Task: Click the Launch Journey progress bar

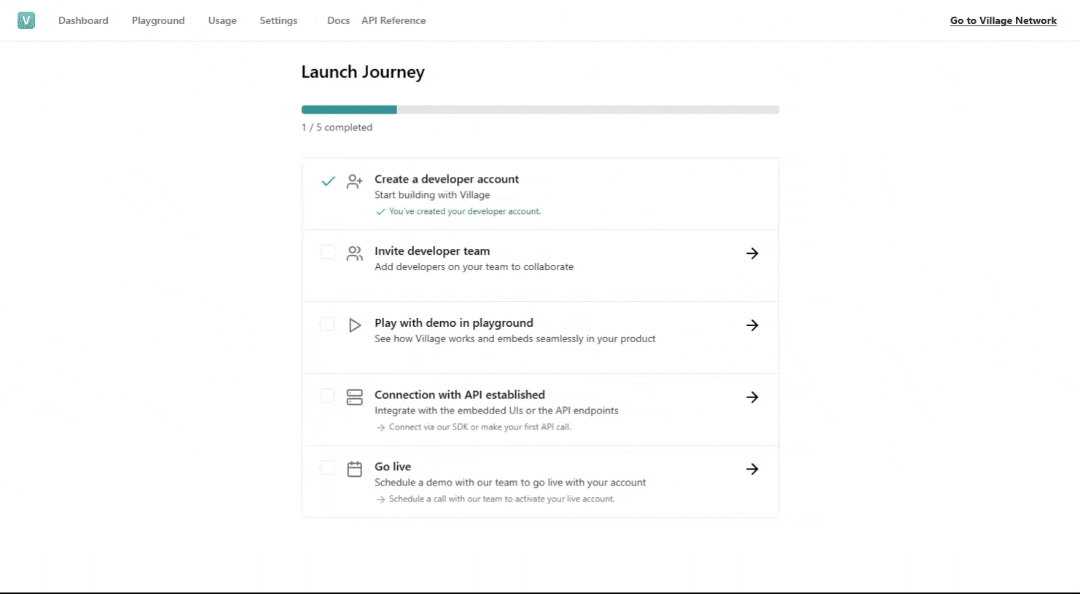Action: (540, 110)
